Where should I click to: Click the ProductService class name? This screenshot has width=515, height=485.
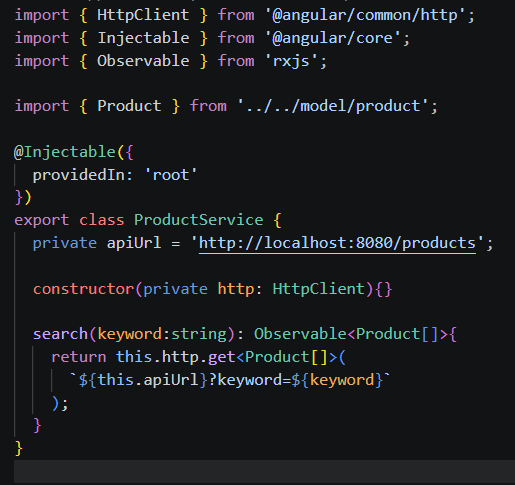199,220
